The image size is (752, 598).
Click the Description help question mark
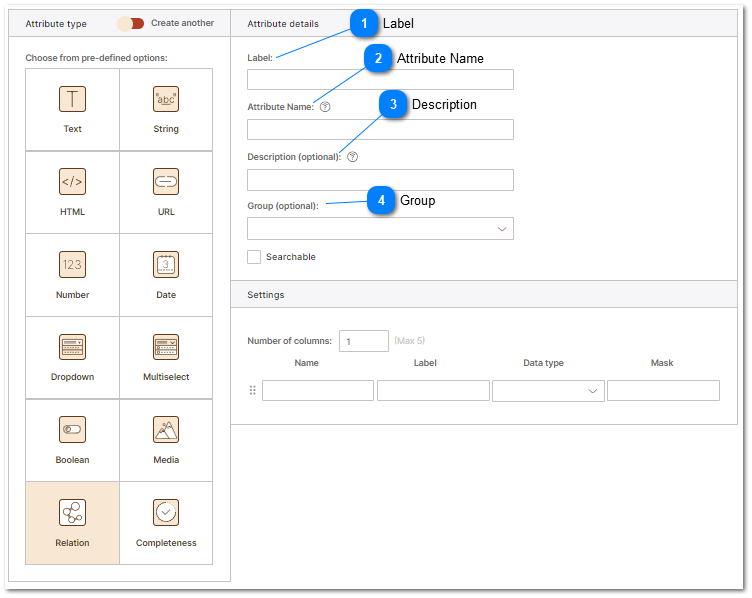[x=352, y=157]
